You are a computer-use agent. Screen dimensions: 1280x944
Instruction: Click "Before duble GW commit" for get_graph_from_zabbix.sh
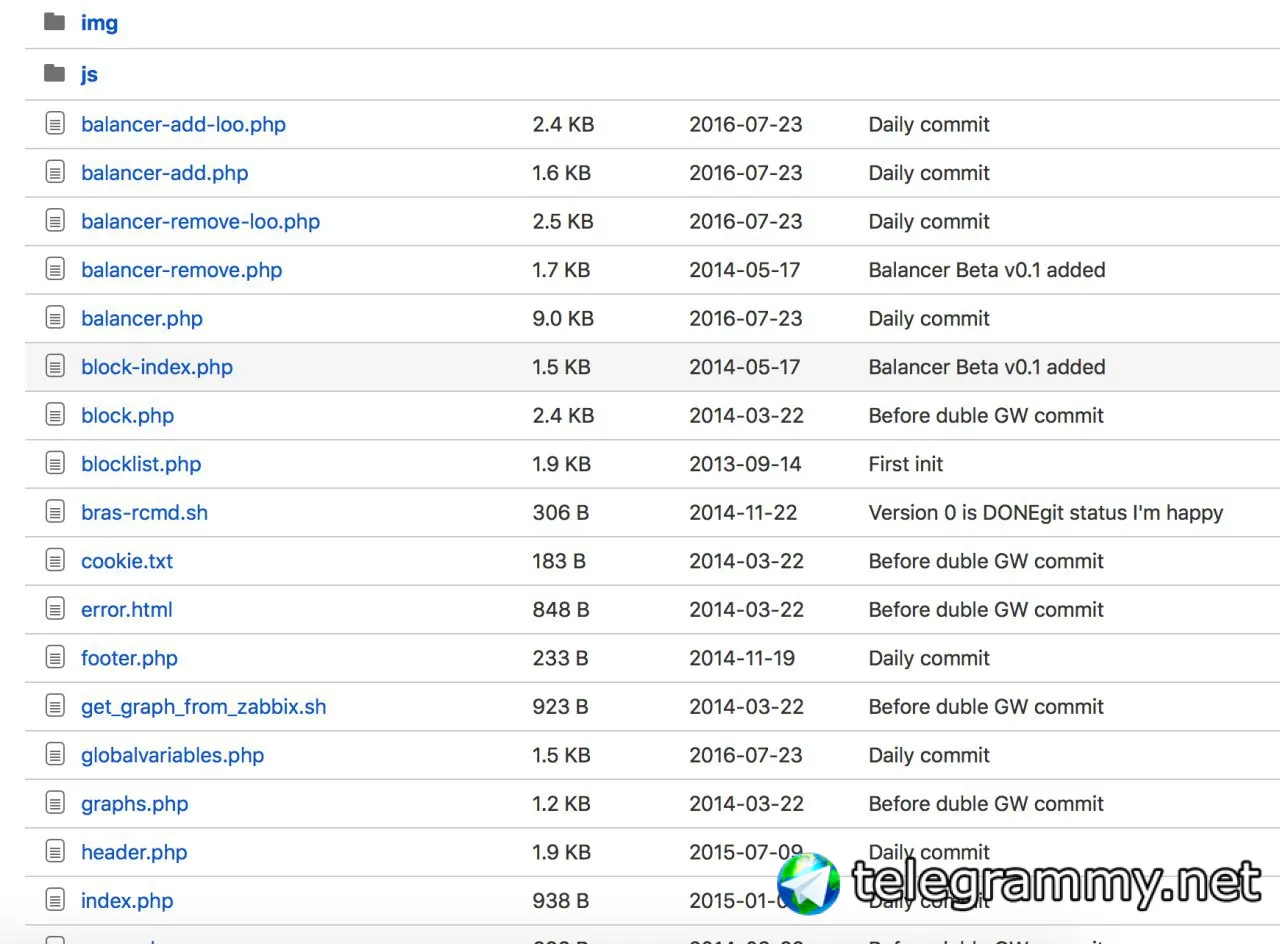[986, 707]
